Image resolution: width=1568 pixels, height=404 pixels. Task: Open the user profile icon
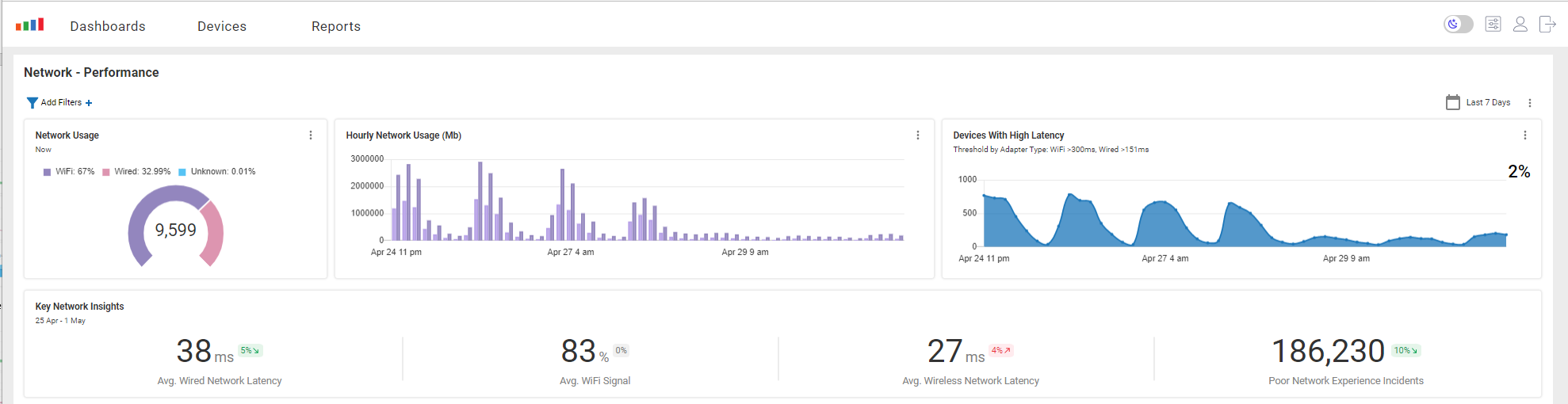[1520, 25]
